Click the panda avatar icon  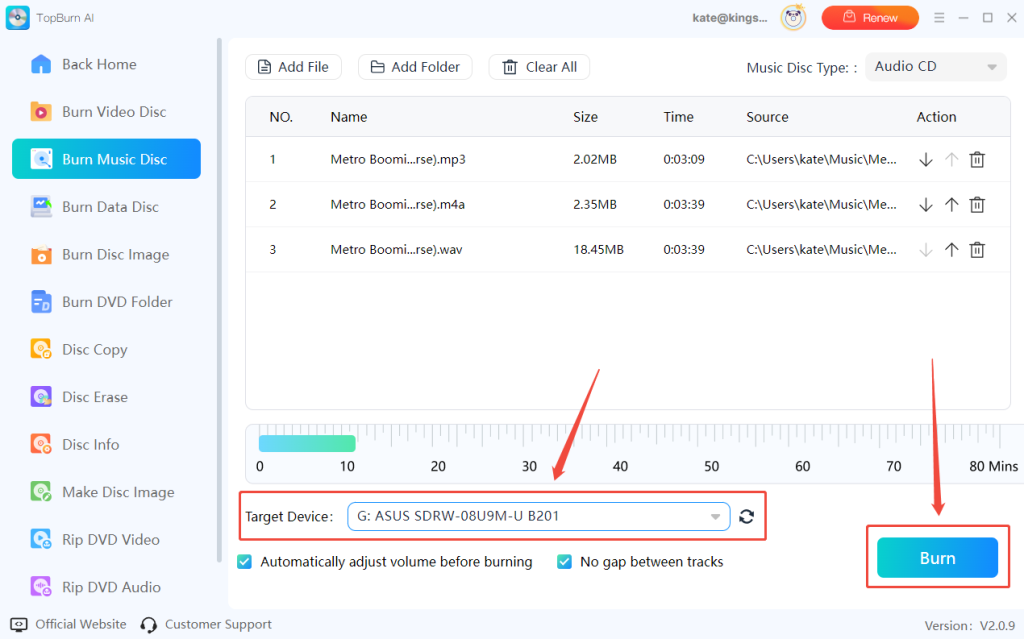click(x=794, y=18)
